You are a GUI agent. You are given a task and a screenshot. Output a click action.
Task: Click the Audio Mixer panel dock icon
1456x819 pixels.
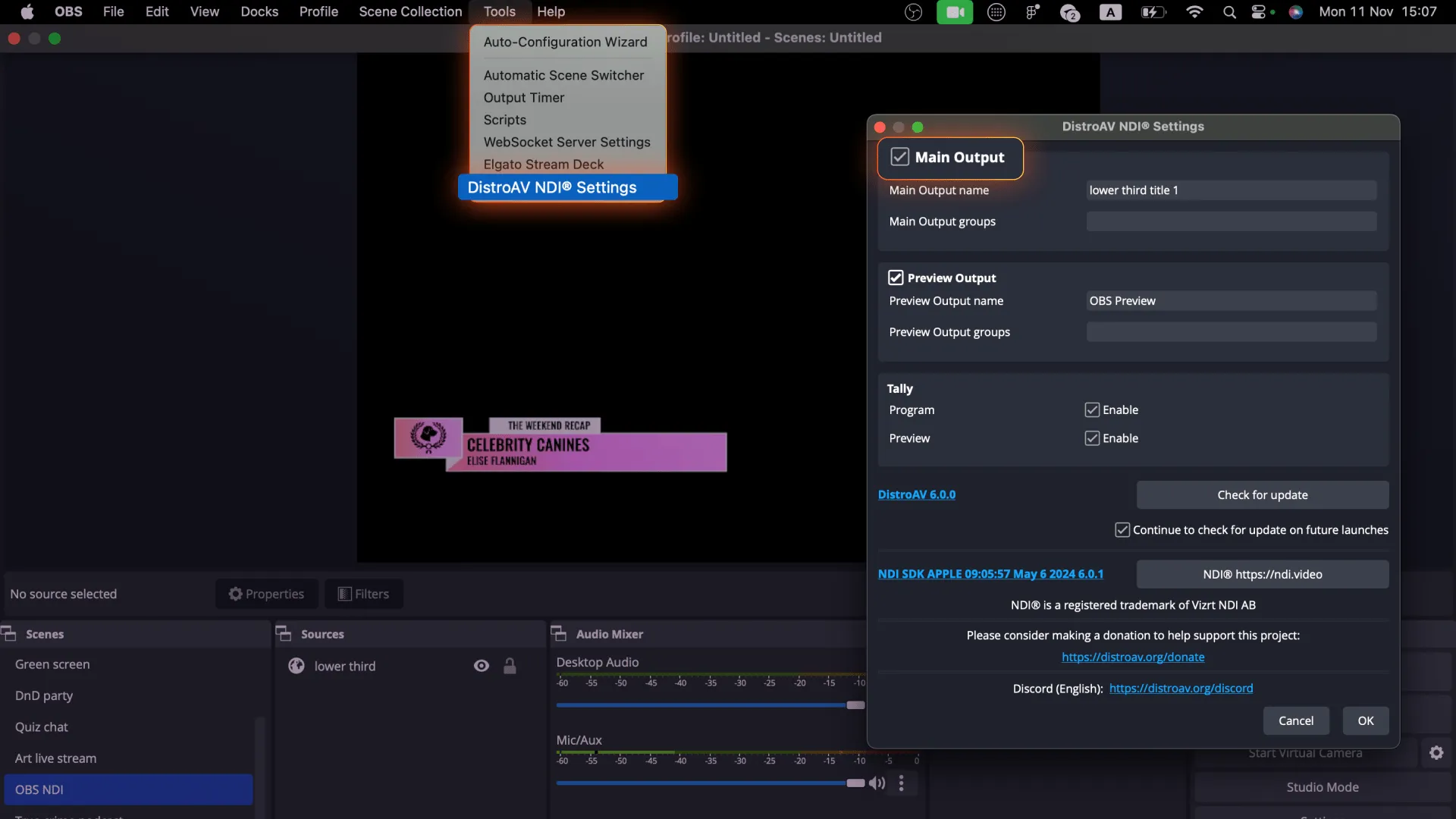[x=559, y=633]
